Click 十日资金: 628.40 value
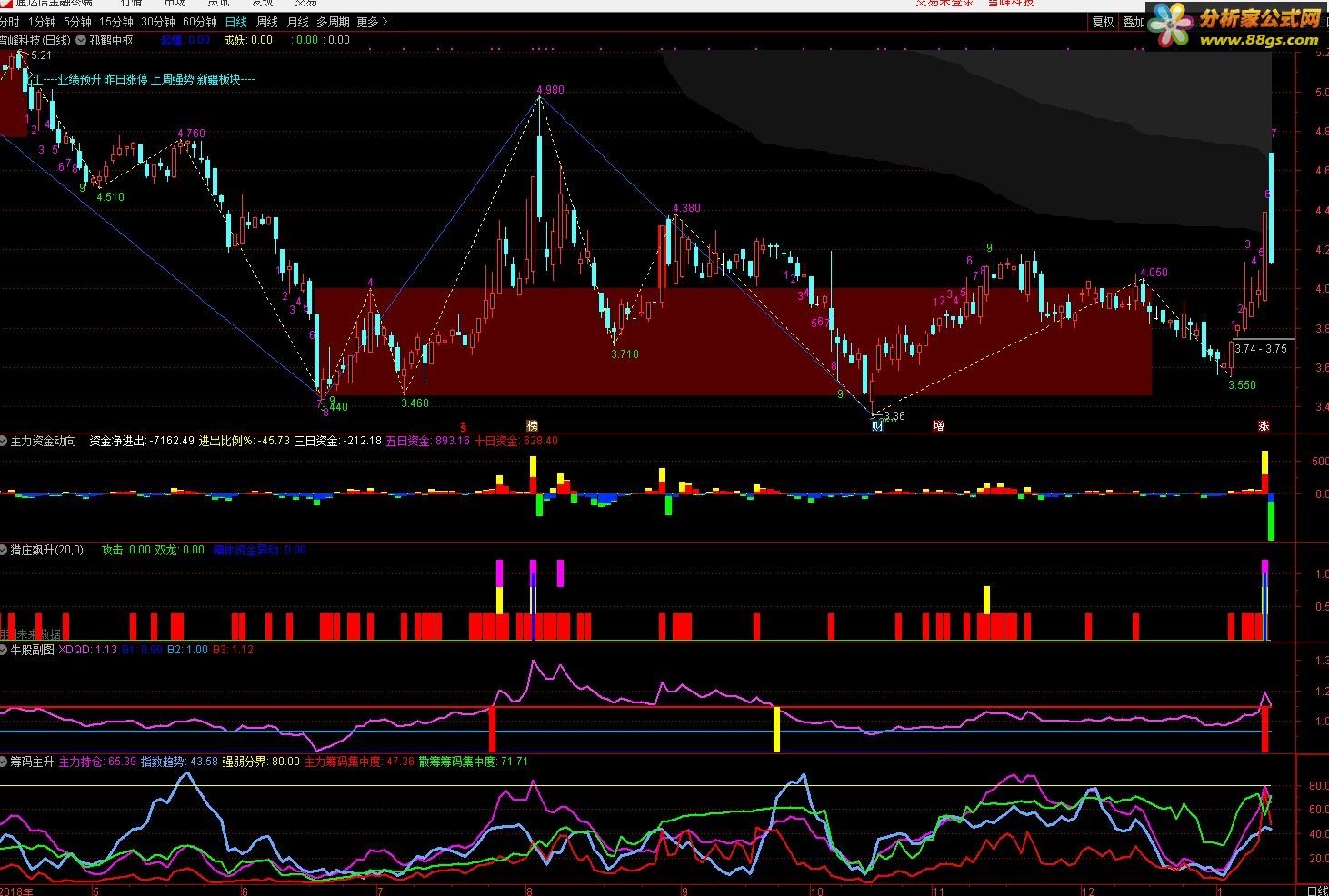 point(516,441)
